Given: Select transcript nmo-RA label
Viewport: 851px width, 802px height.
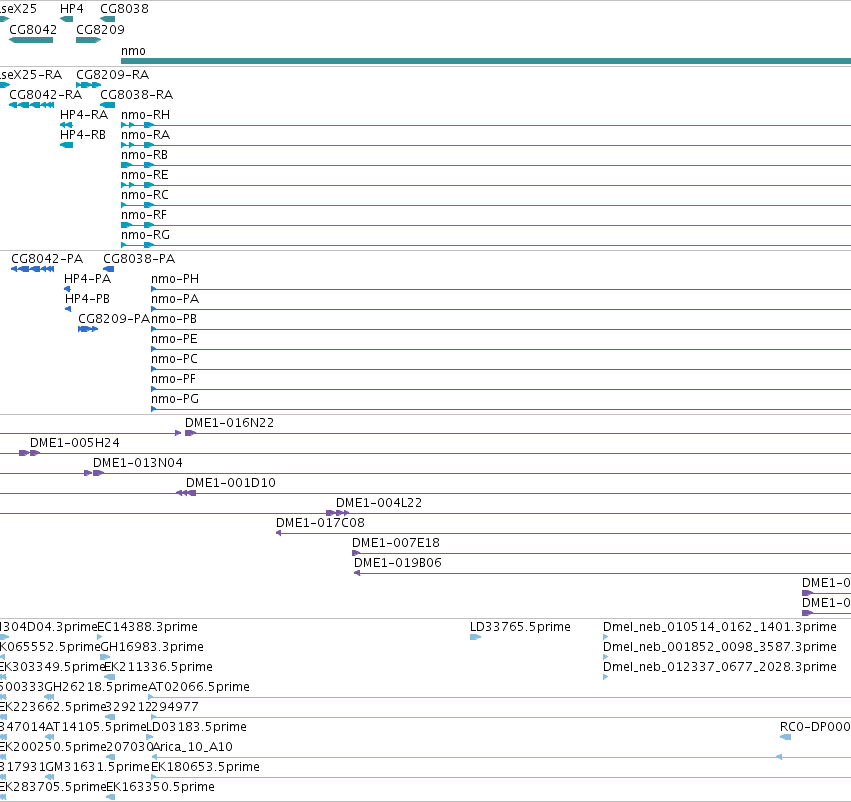Looking at the screenshot, I should pos(145,135).
